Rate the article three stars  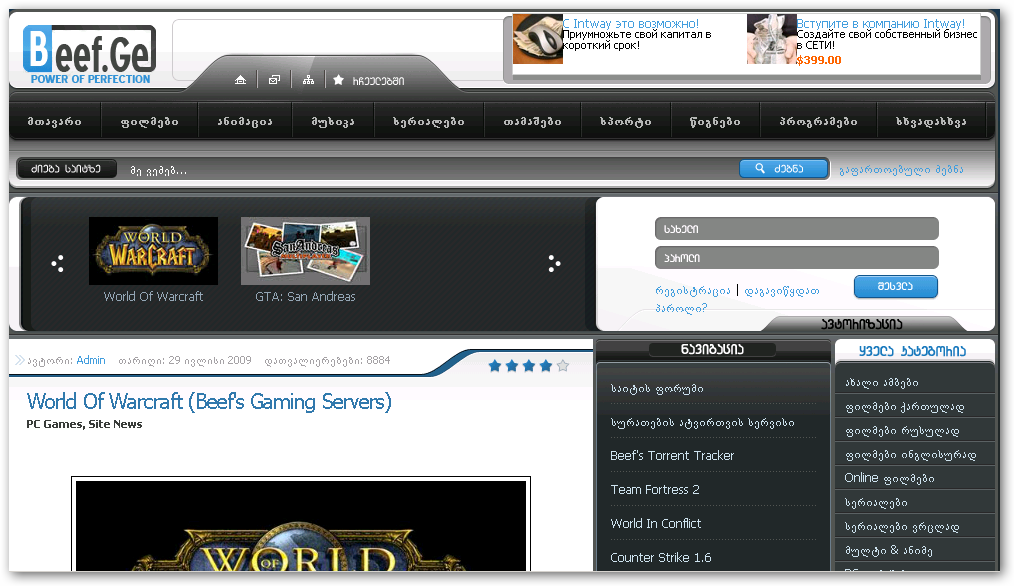click(x=528, y=366)
